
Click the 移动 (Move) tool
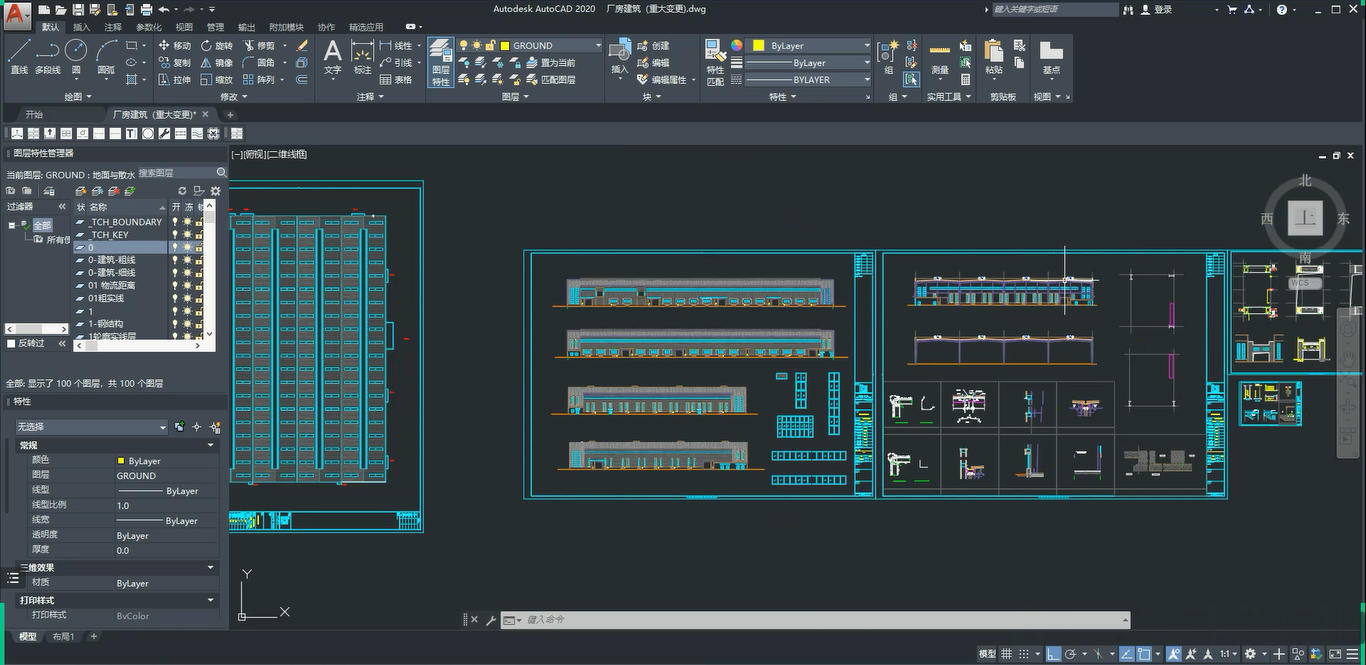coord(174,46)
